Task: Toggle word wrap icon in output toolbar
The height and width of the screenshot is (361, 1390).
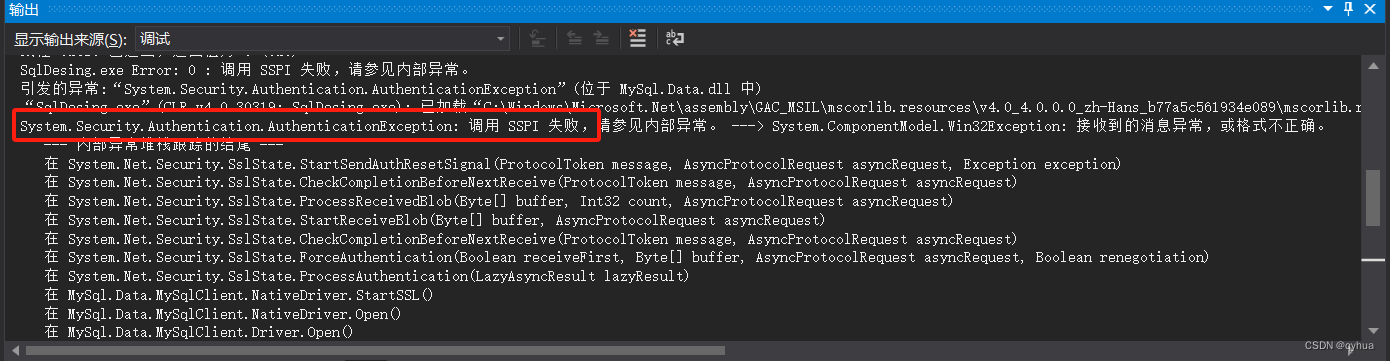Action: (675, 39)
